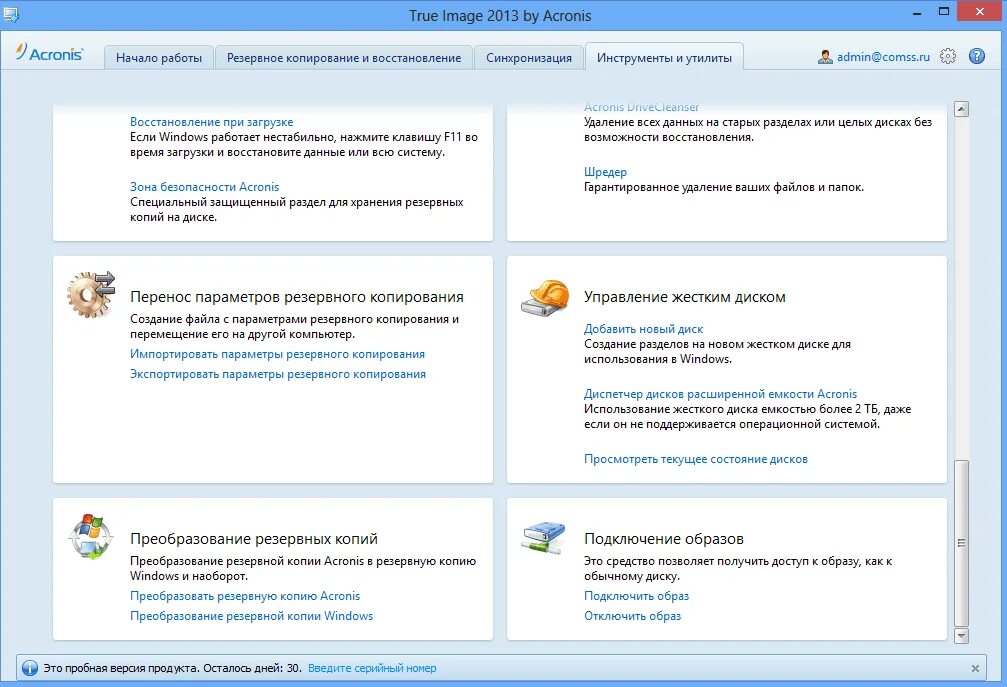Click the backup conversion Windows icon
Screen dimensions: 1007x687
tap(91, 536)
